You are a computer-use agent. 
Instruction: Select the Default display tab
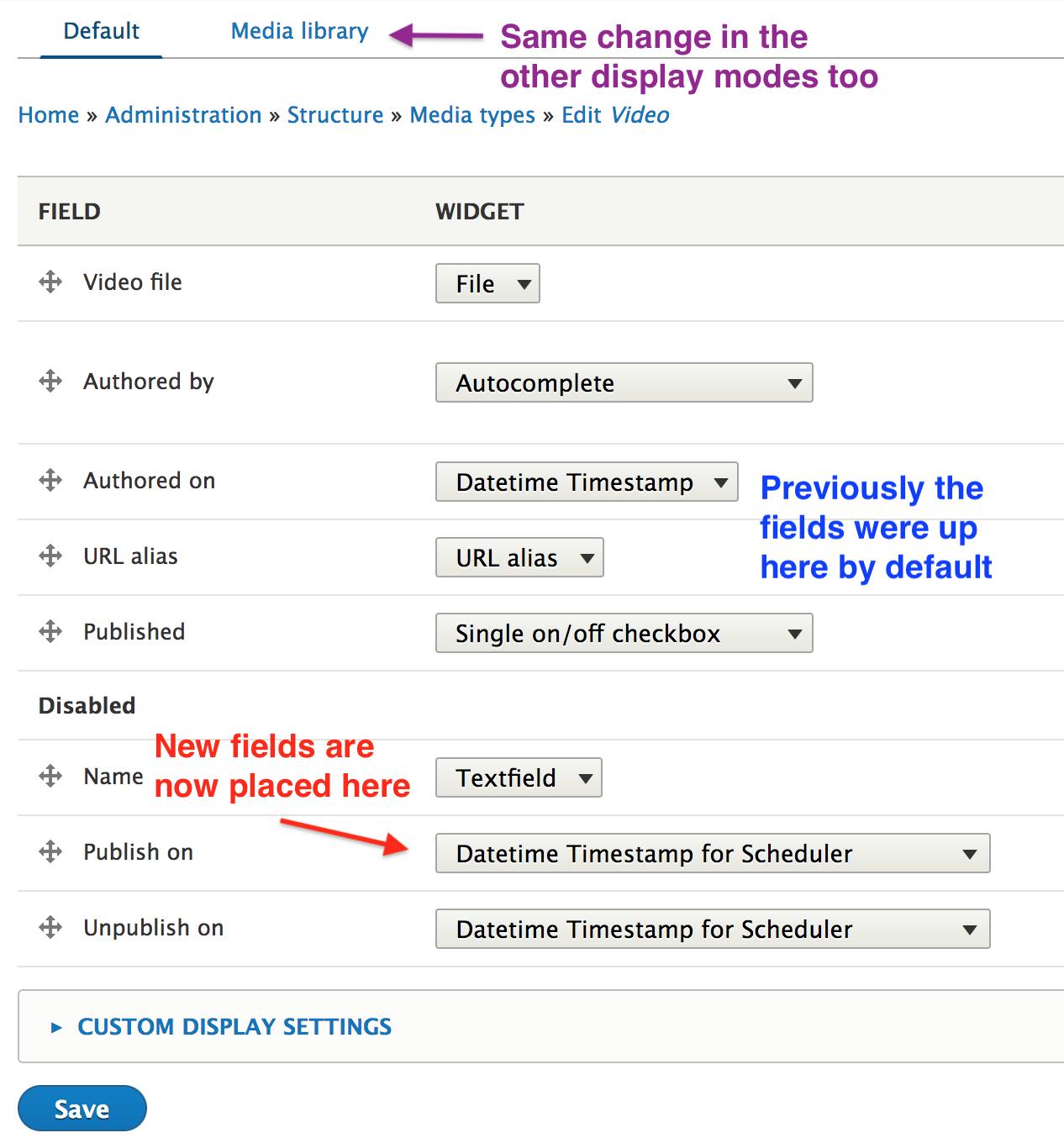pyautogui.click(x=101, y=30)
